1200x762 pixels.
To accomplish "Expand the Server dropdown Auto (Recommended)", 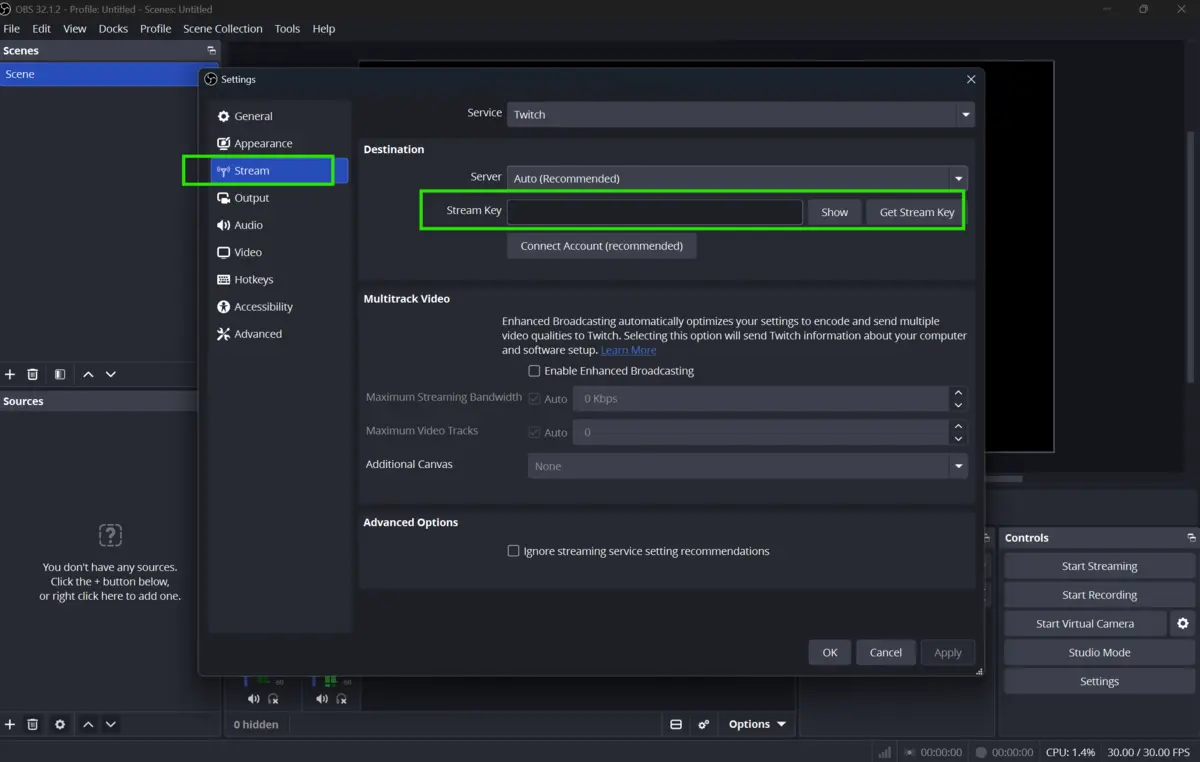I will click(737, 178).
